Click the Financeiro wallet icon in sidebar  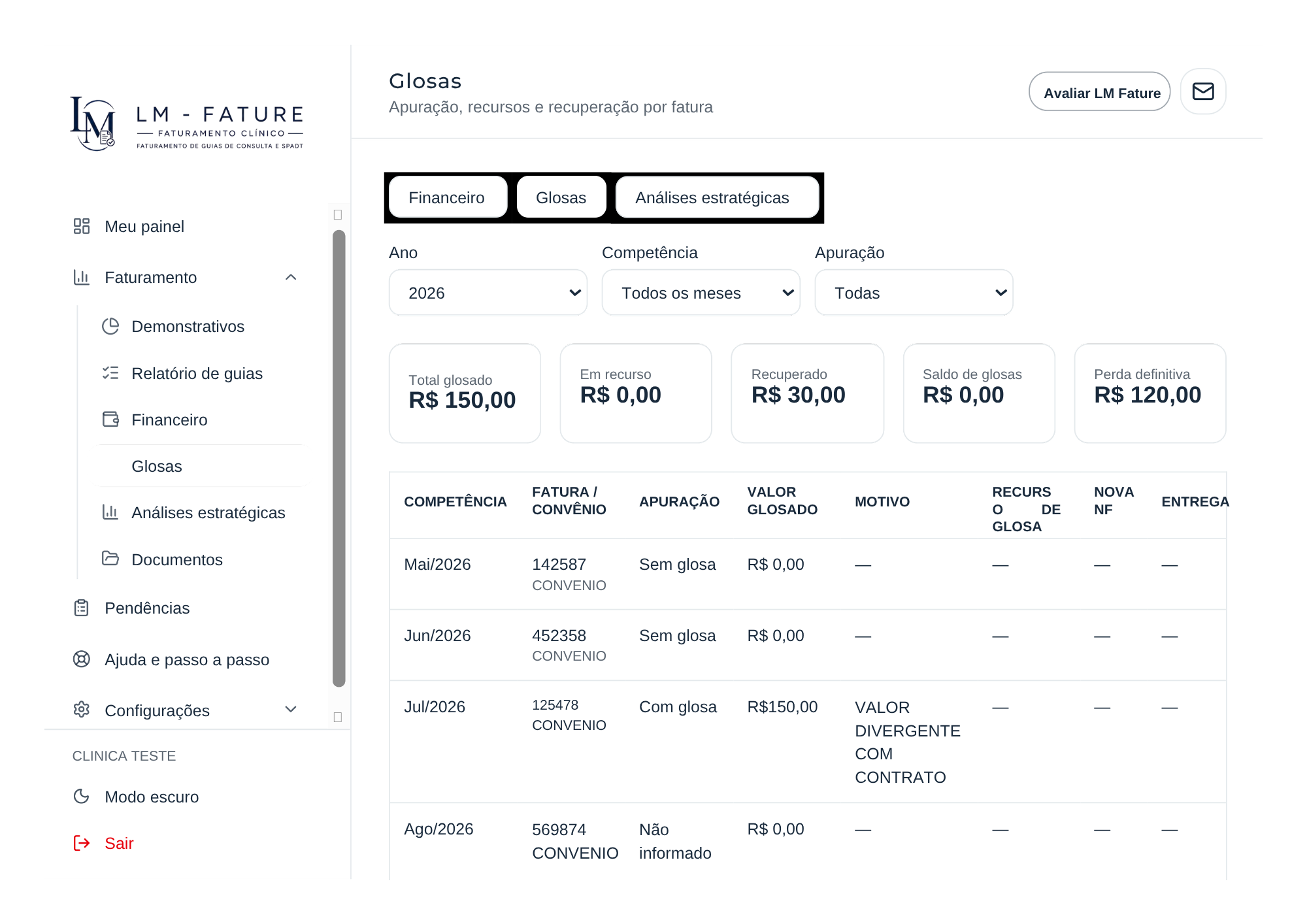point(110,420)
